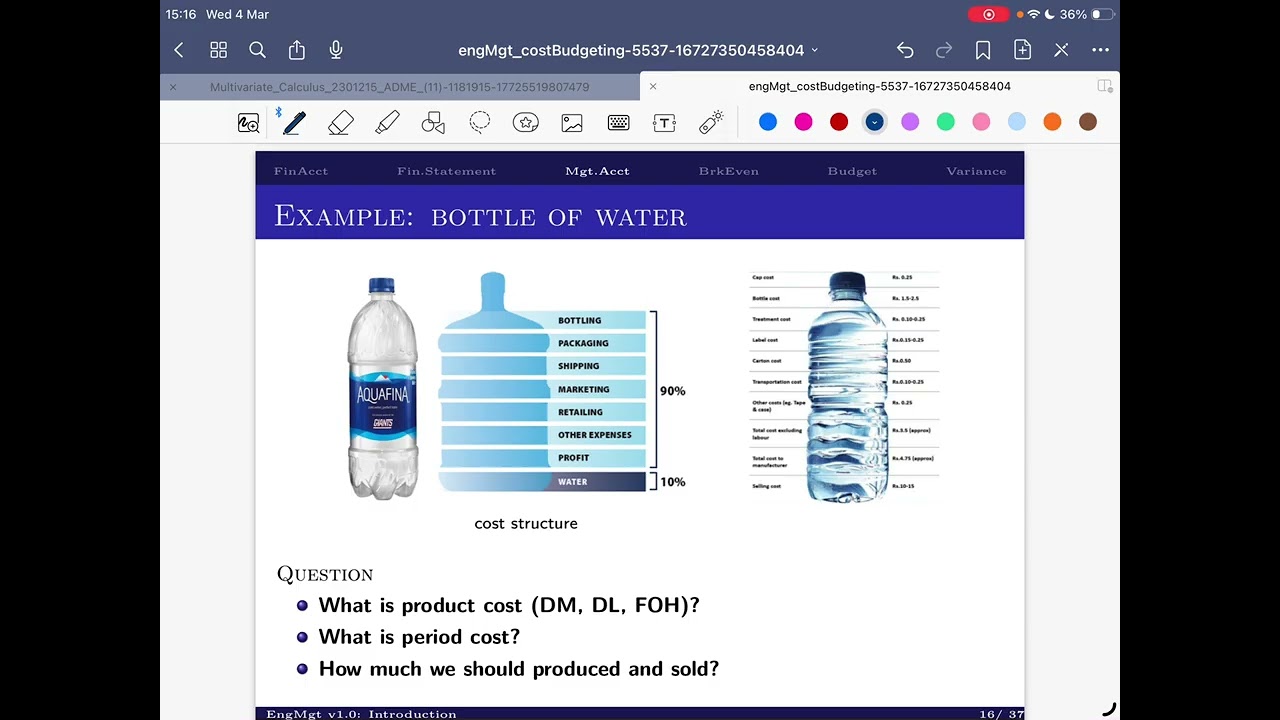Switch to Multivariate_Calculus tab
The height and width of the screenshot is (720, 1280).
click(x=399, y=87)
